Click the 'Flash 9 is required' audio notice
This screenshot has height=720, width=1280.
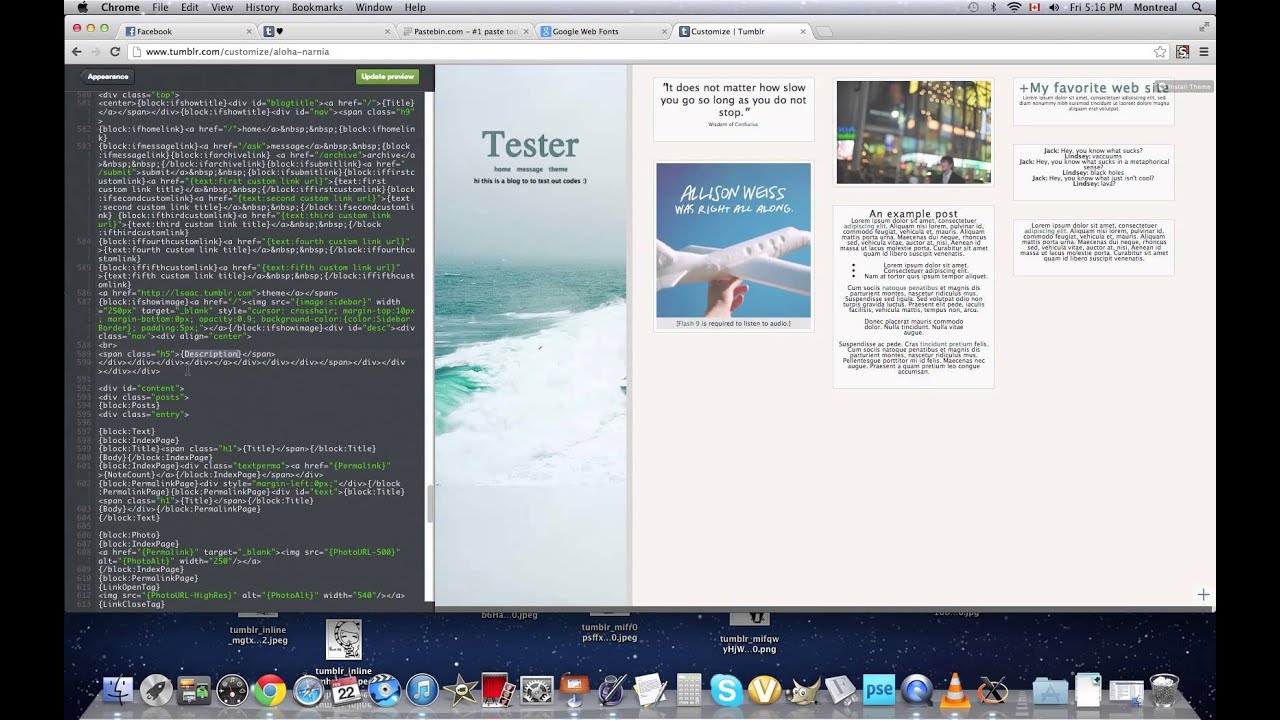733,323
